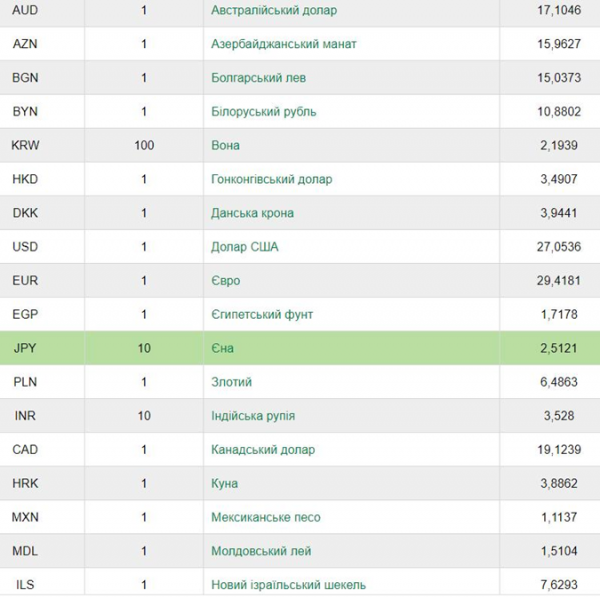Open the Злотий currency link
The image size is (600, 598).
click(232, 382)
